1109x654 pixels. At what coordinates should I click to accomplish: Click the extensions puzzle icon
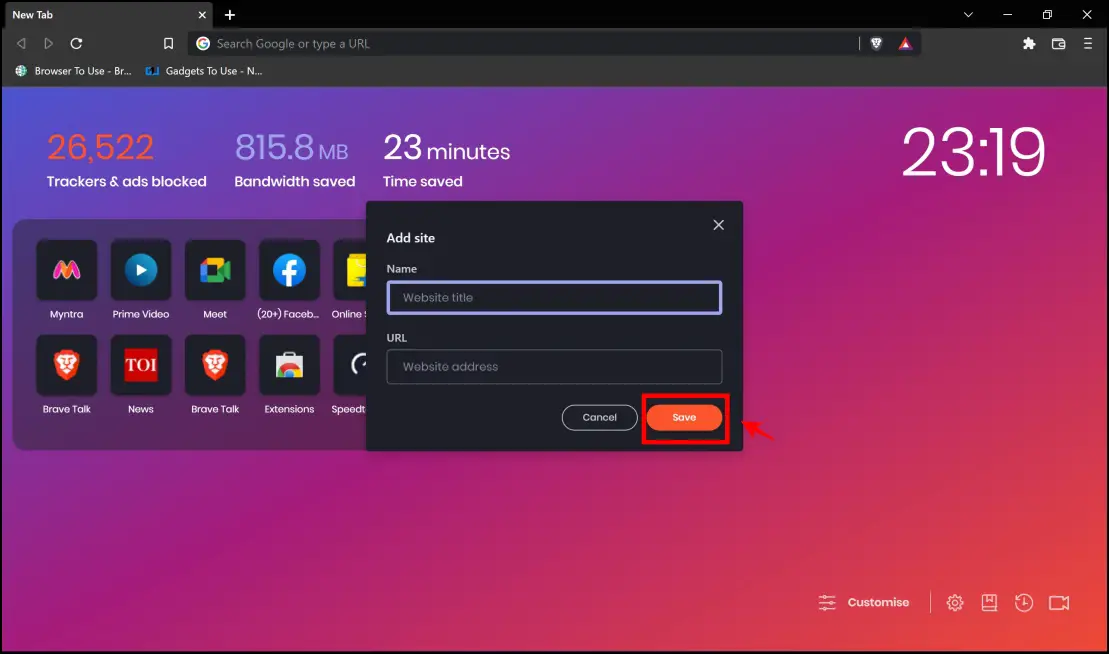pos(1028,43)
